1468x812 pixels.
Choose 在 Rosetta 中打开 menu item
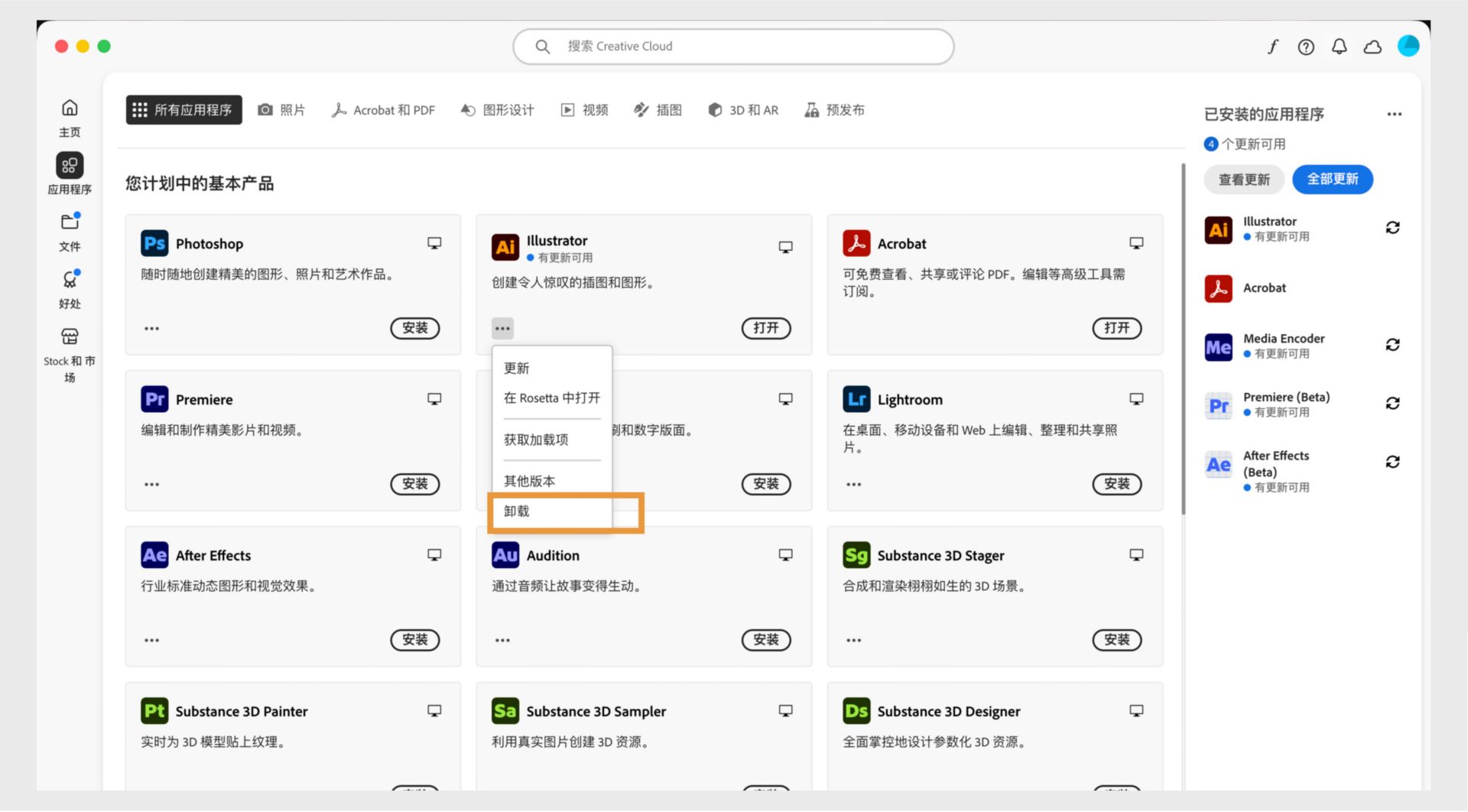pos(550,398)
